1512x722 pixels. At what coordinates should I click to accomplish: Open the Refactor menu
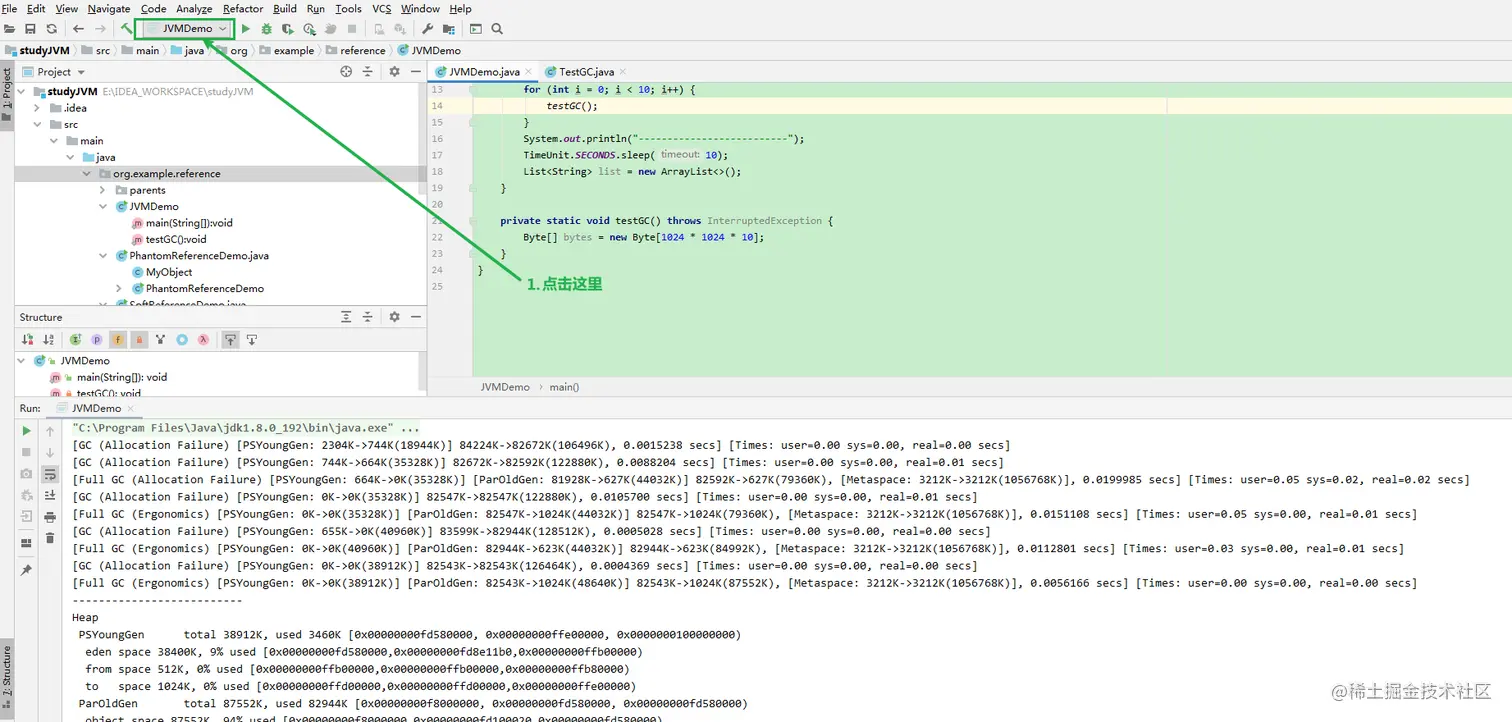click(243, 9)
